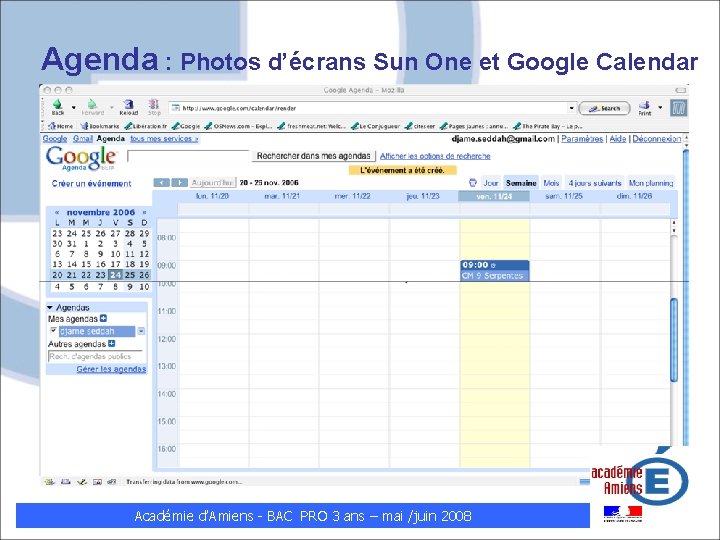Click the Gérer les agendas link
Image resolution: width=720 pixels, height=540 pixels.
click(x=111, y=369)
